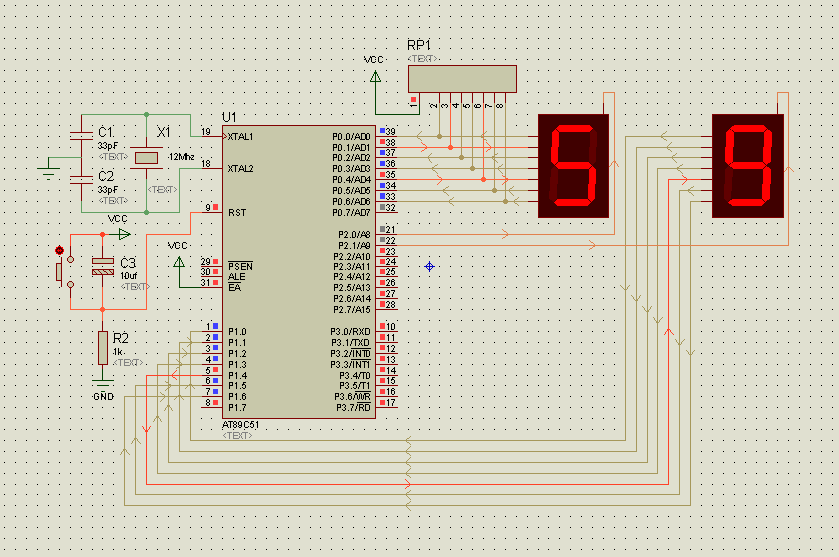The image size is (839, 557).
Task: Select capacitor C2 33pF symbol
Action: click(81, 180)
